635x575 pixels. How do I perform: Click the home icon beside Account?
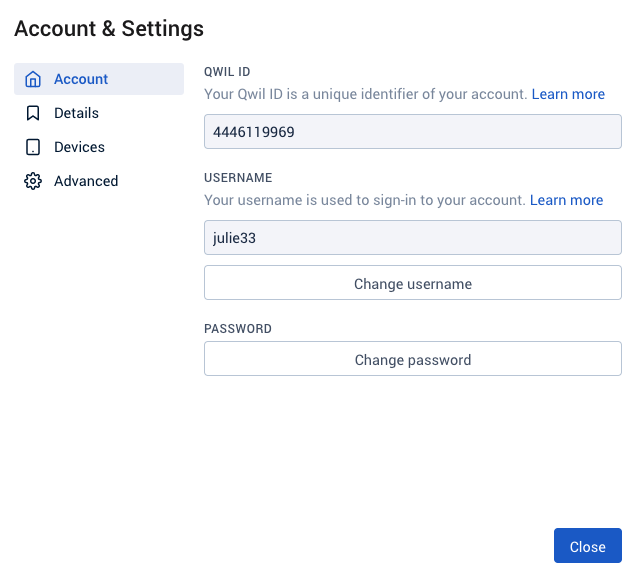[x=33, y=79]
